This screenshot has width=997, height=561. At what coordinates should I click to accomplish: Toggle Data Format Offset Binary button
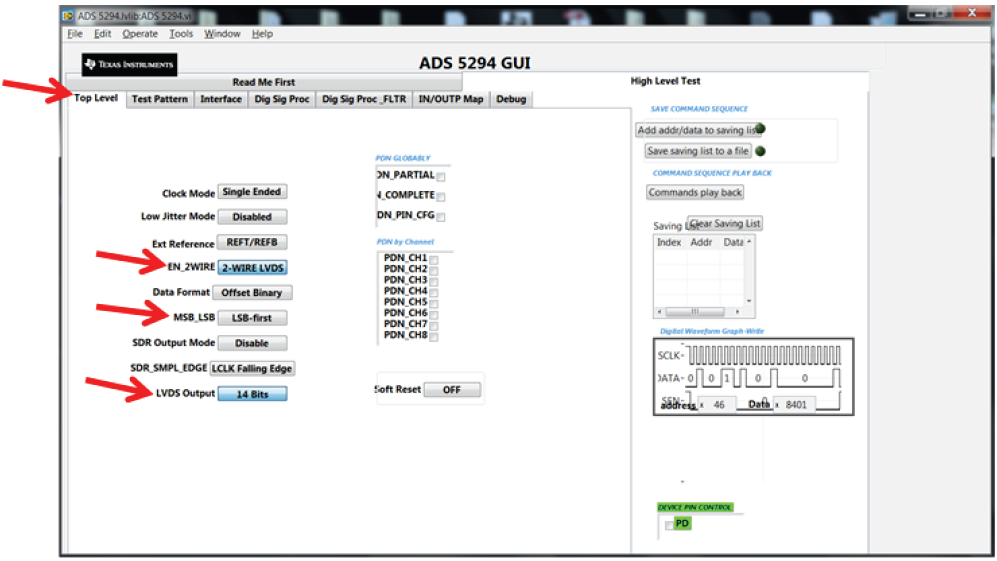[x=252, y=293]
